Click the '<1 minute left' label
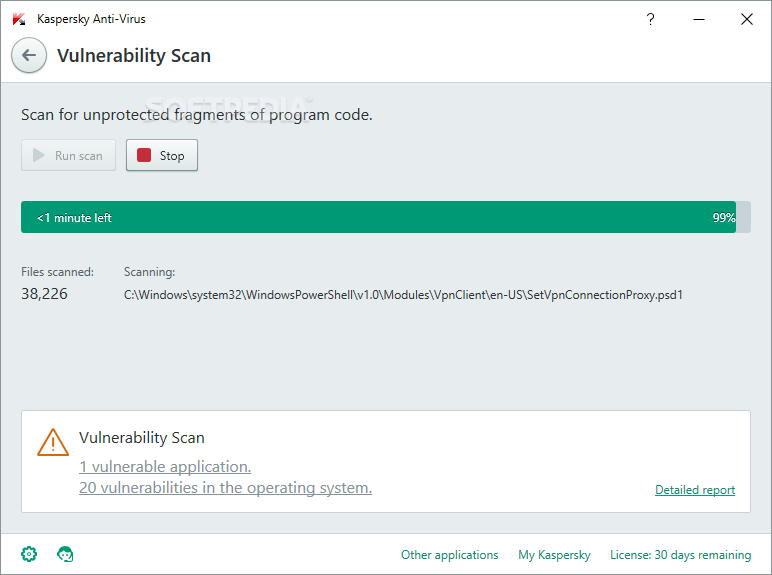The height and width of the screenshot is (575, 772). [74, 218]
